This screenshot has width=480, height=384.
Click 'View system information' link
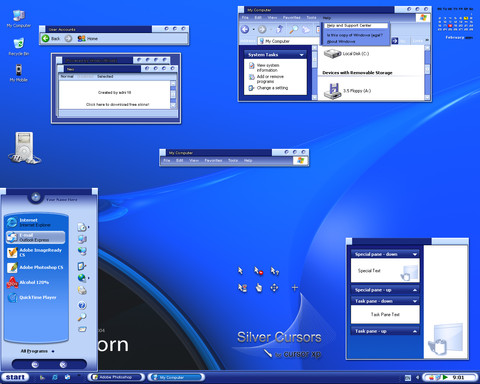268,68
